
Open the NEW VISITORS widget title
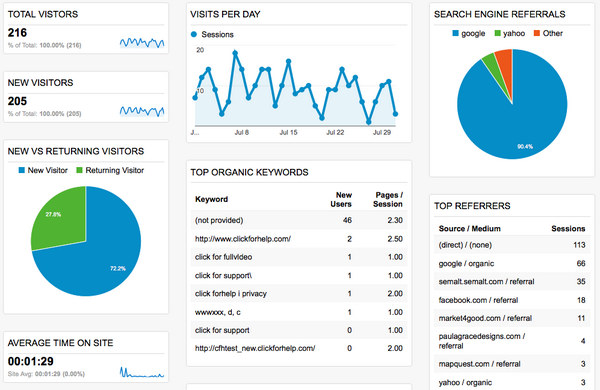tap(41, 83)
